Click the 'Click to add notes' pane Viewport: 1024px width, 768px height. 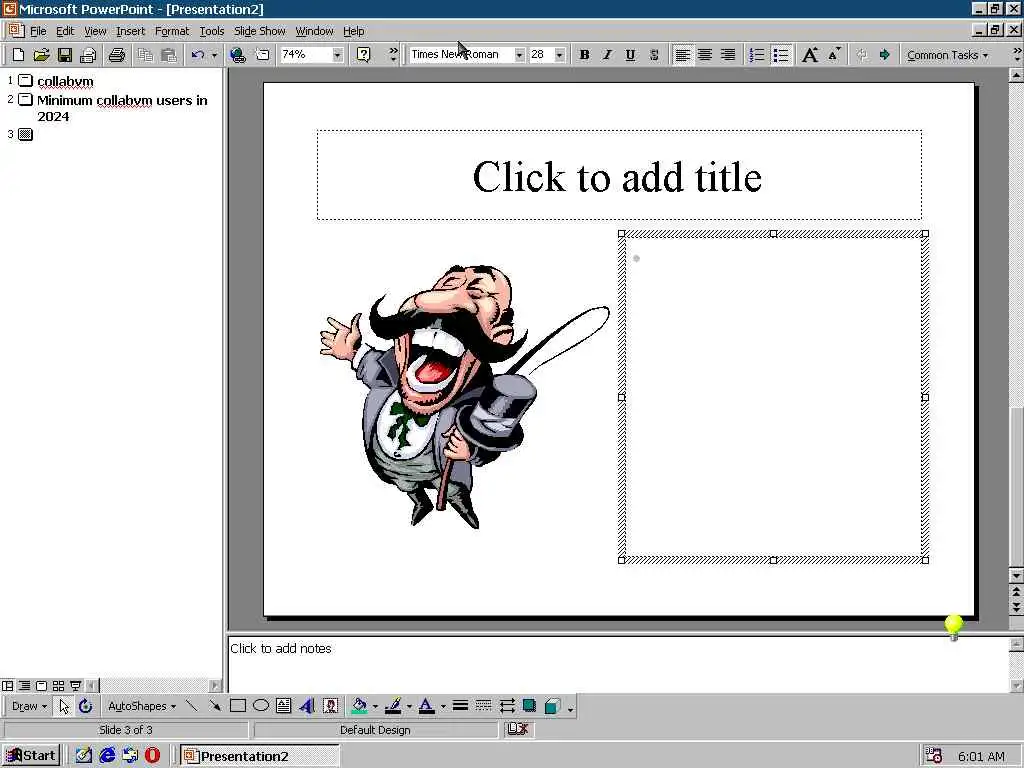(619, 663)
